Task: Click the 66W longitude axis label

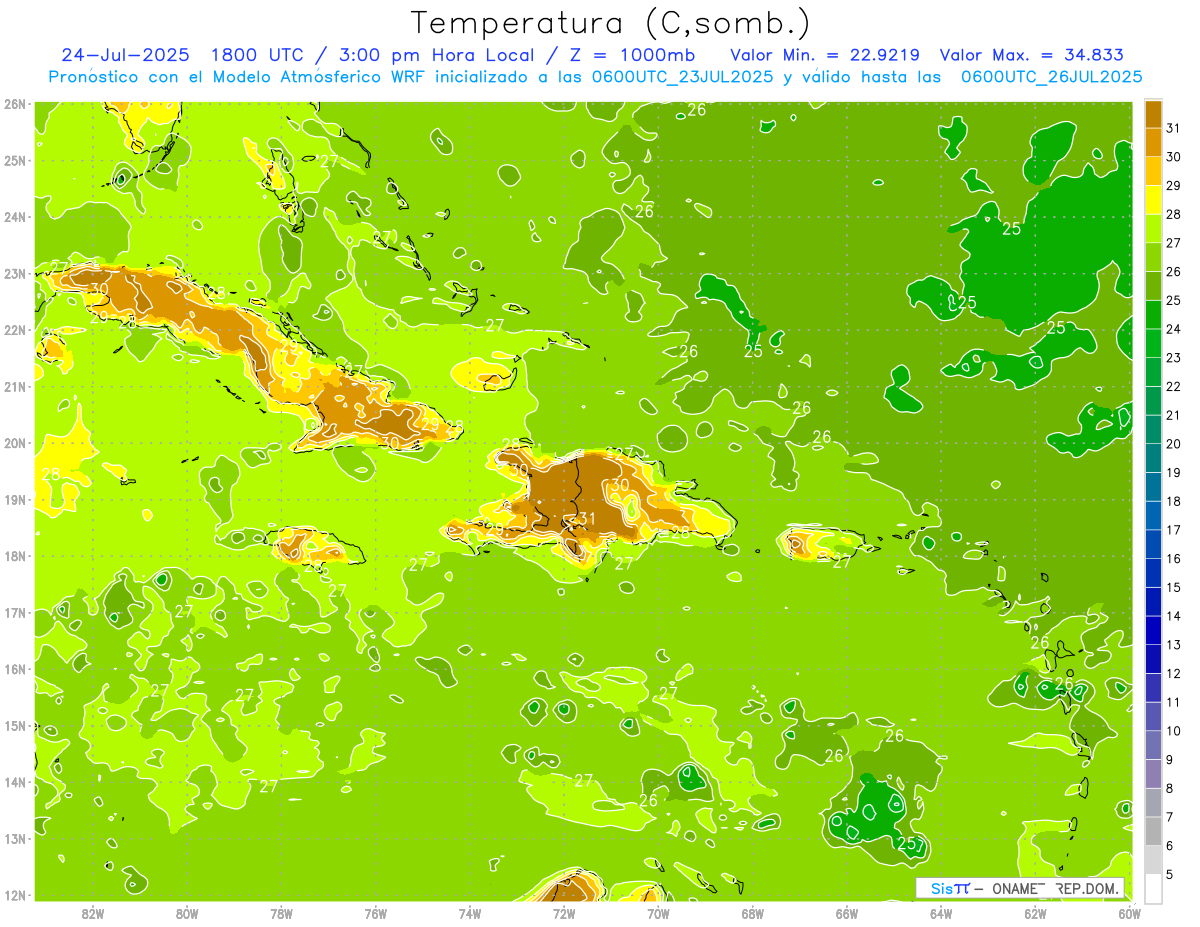Action: [x=847, y=912]
